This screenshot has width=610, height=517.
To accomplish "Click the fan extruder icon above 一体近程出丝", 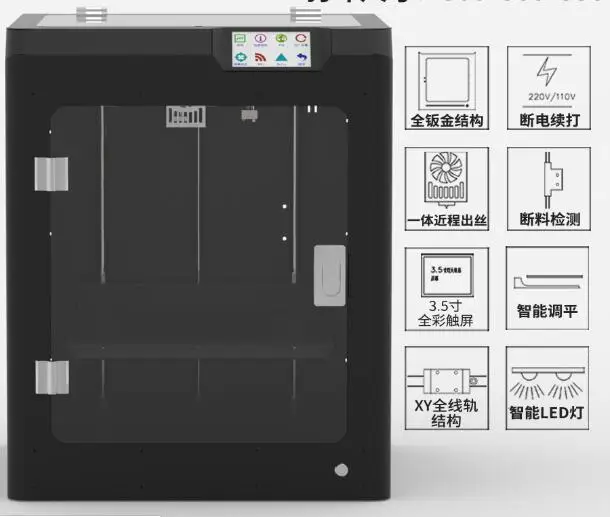I will [446, 179].
